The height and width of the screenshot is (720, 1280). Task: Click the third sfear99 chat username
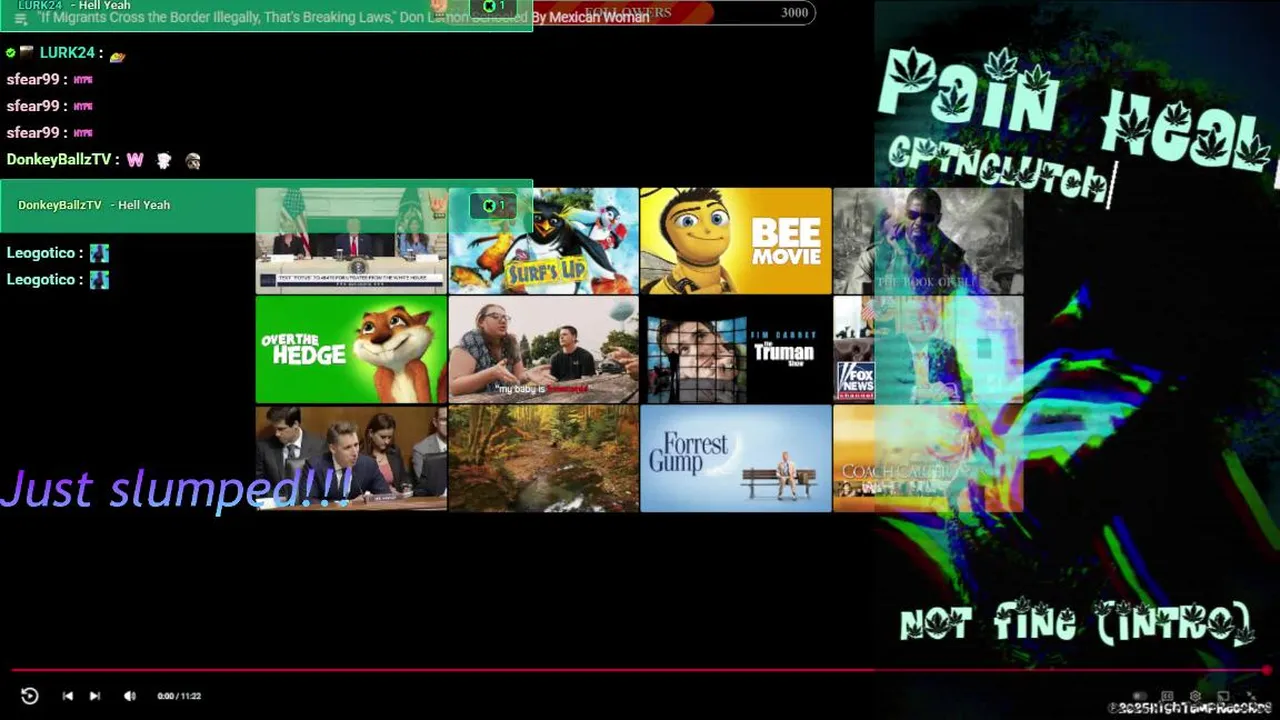coord(32,133)
